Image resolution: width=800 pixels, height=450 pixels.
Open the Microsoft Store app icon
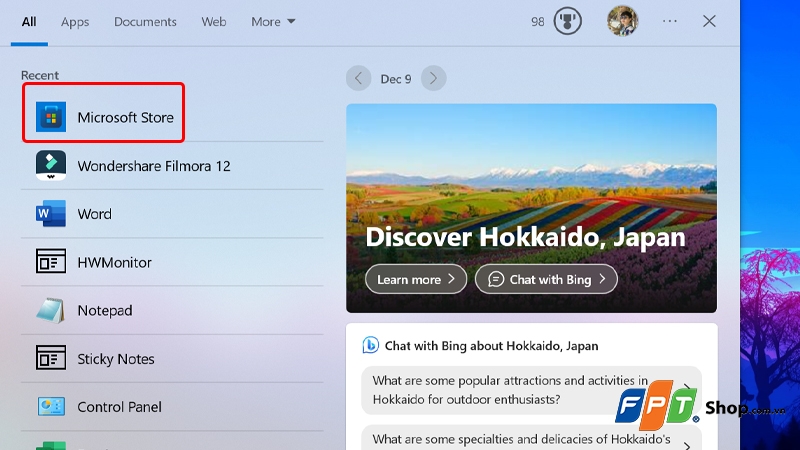(51, 117)
